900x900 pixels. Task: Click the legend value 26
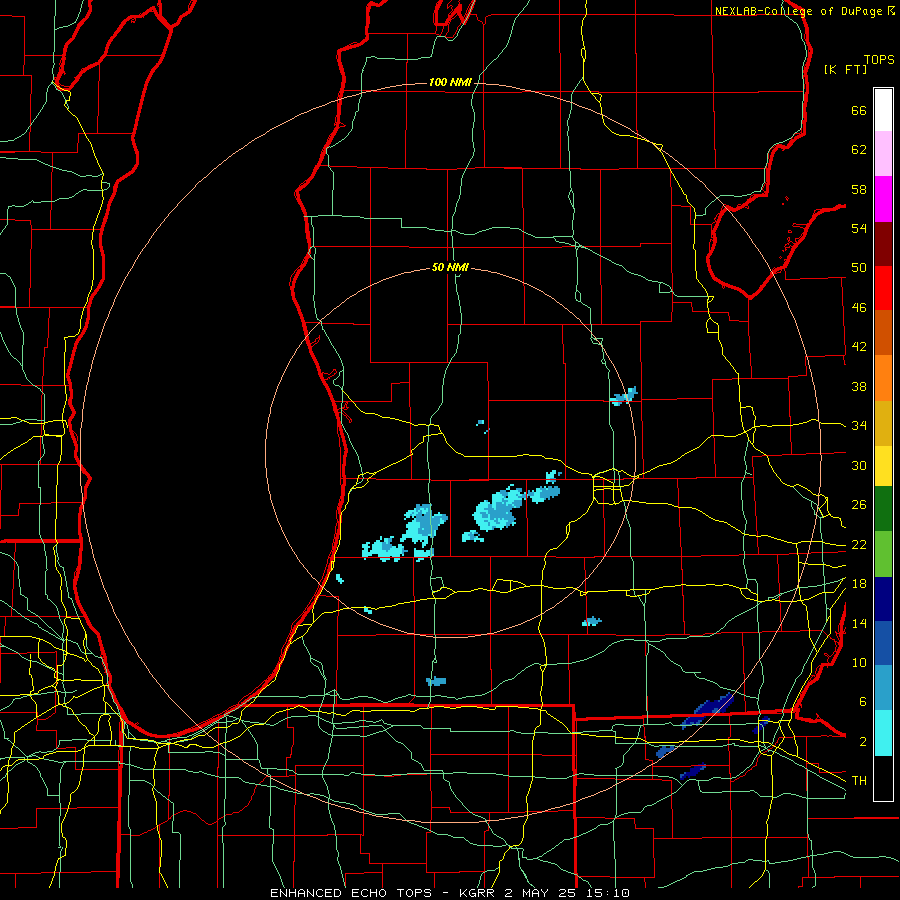[859, 505]
